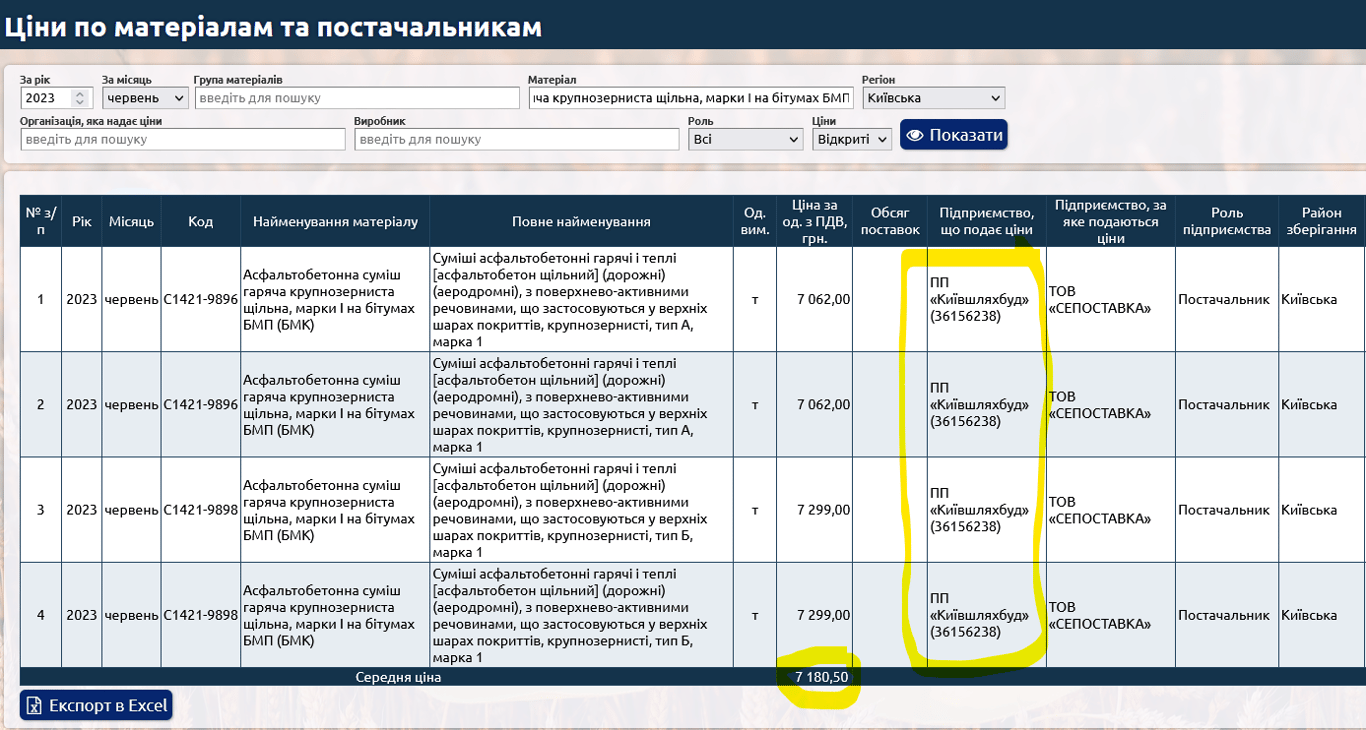
Task: Click the average price value 7 180,50
Action: pyautogui.click(x=821, y=677)
